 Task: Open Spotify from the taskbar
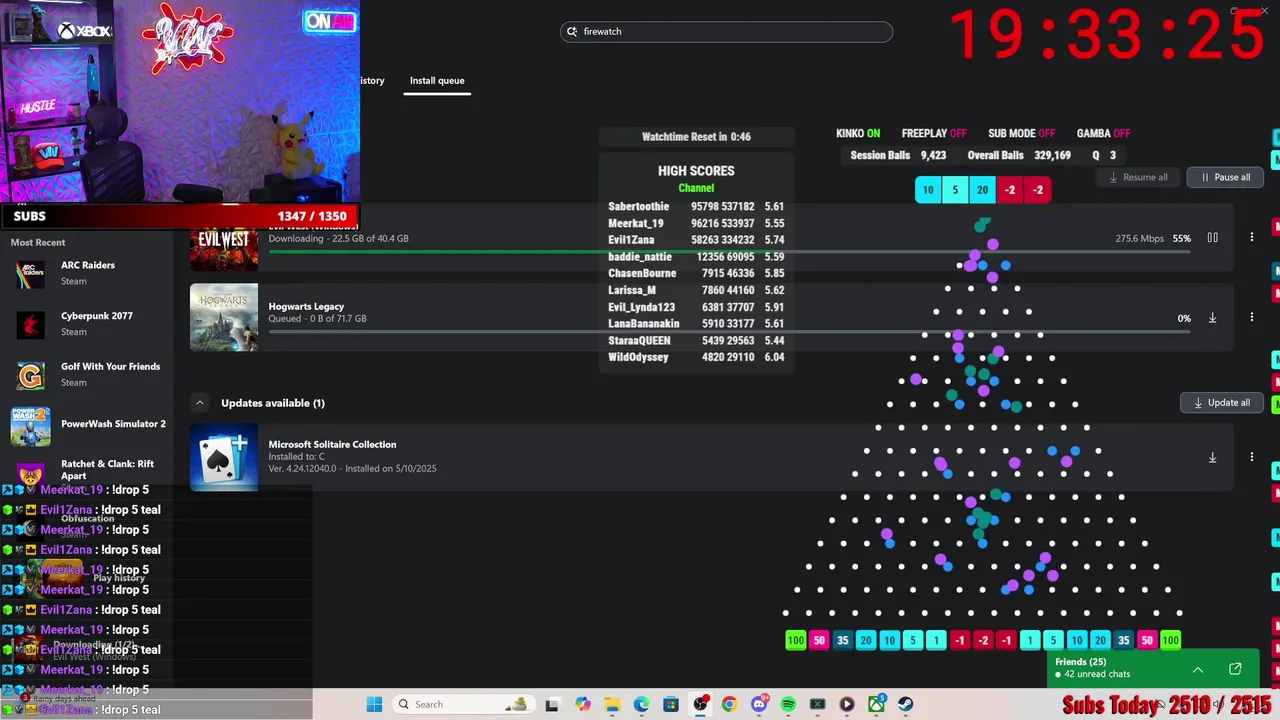(x=788, y=704)
